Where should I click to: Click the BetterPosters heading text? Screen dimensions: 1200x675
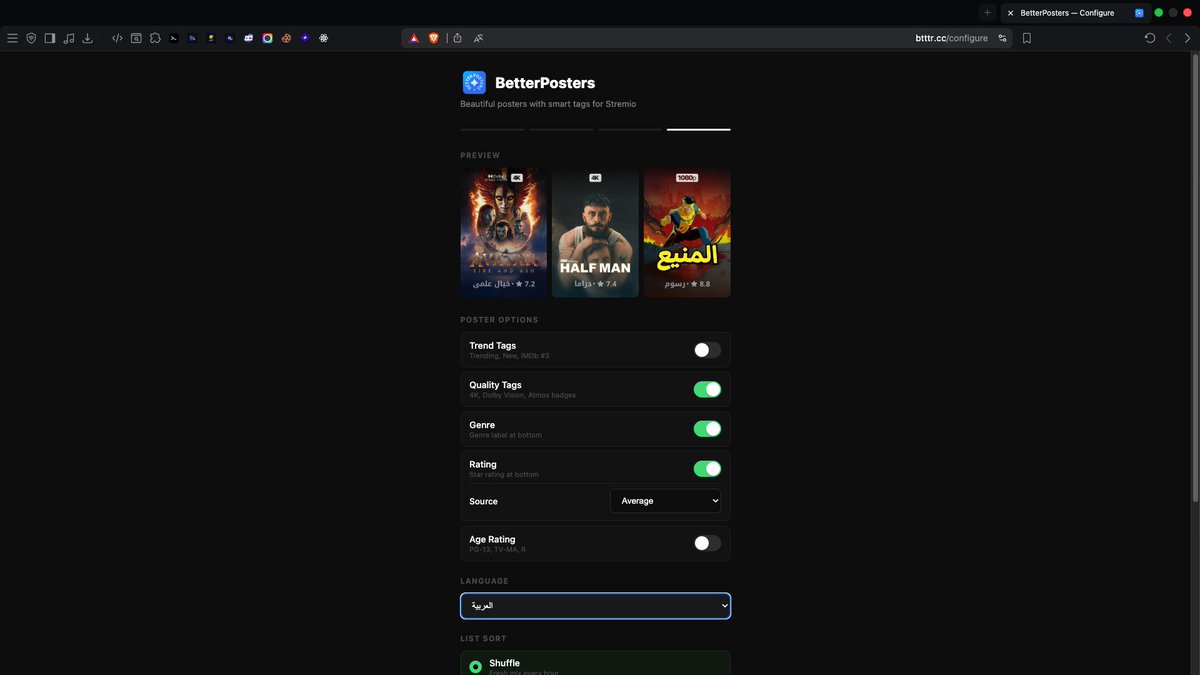click(x=545, y=83)
